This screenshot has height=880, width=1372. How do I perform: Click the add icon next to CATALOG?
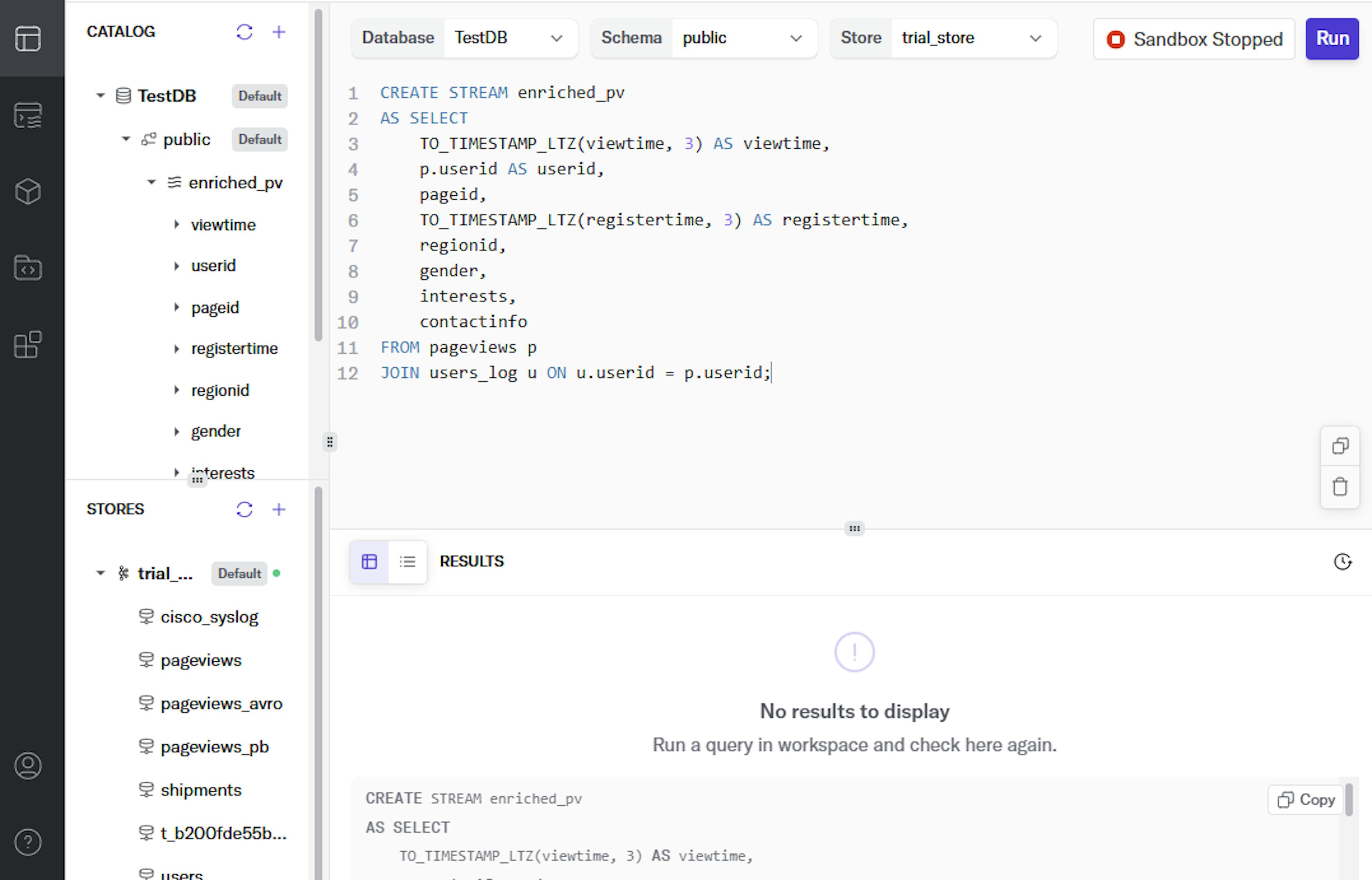coord(279,32)
